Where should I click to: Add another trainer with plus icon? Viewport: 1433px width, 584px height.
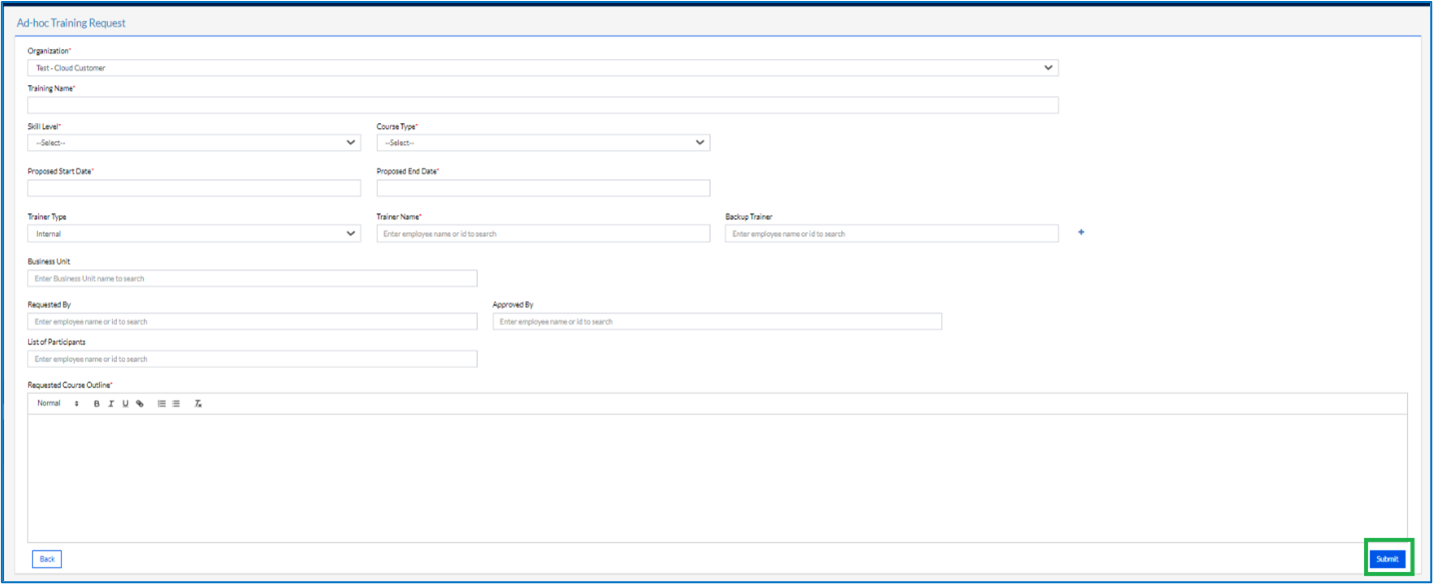pos(1081,232)
